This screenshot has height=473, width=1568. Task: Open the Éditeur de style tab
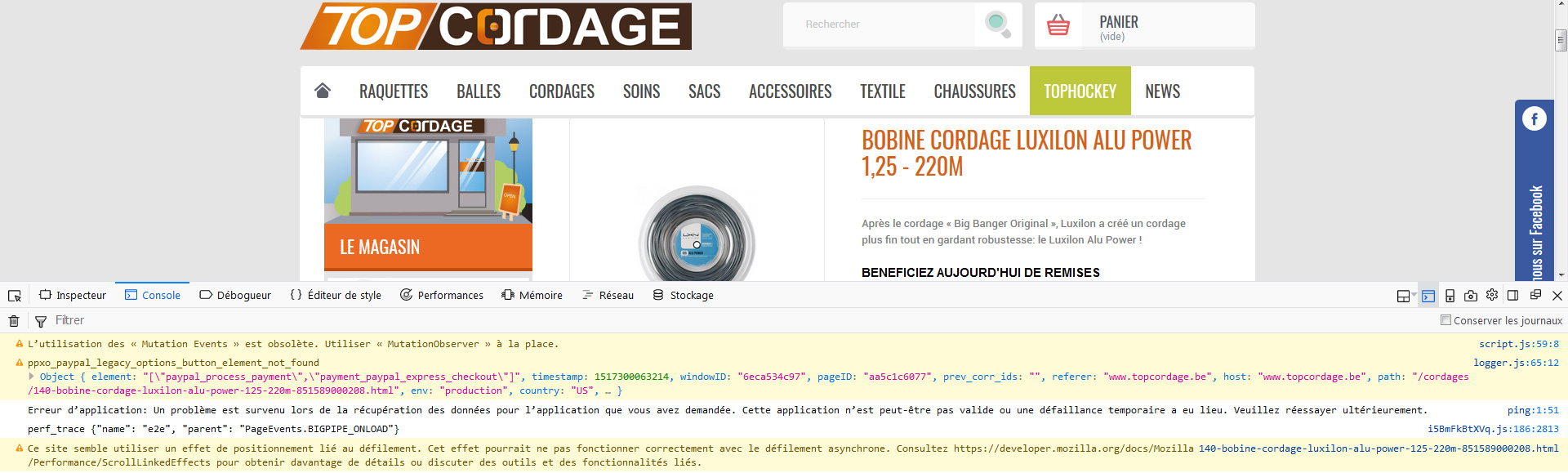[x=336, y=295]
